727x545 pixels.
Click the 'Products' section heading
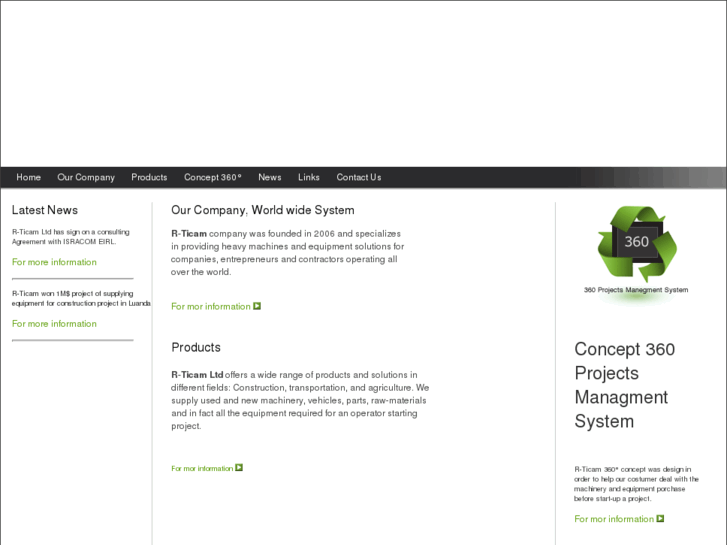click(x=196, y=347)
